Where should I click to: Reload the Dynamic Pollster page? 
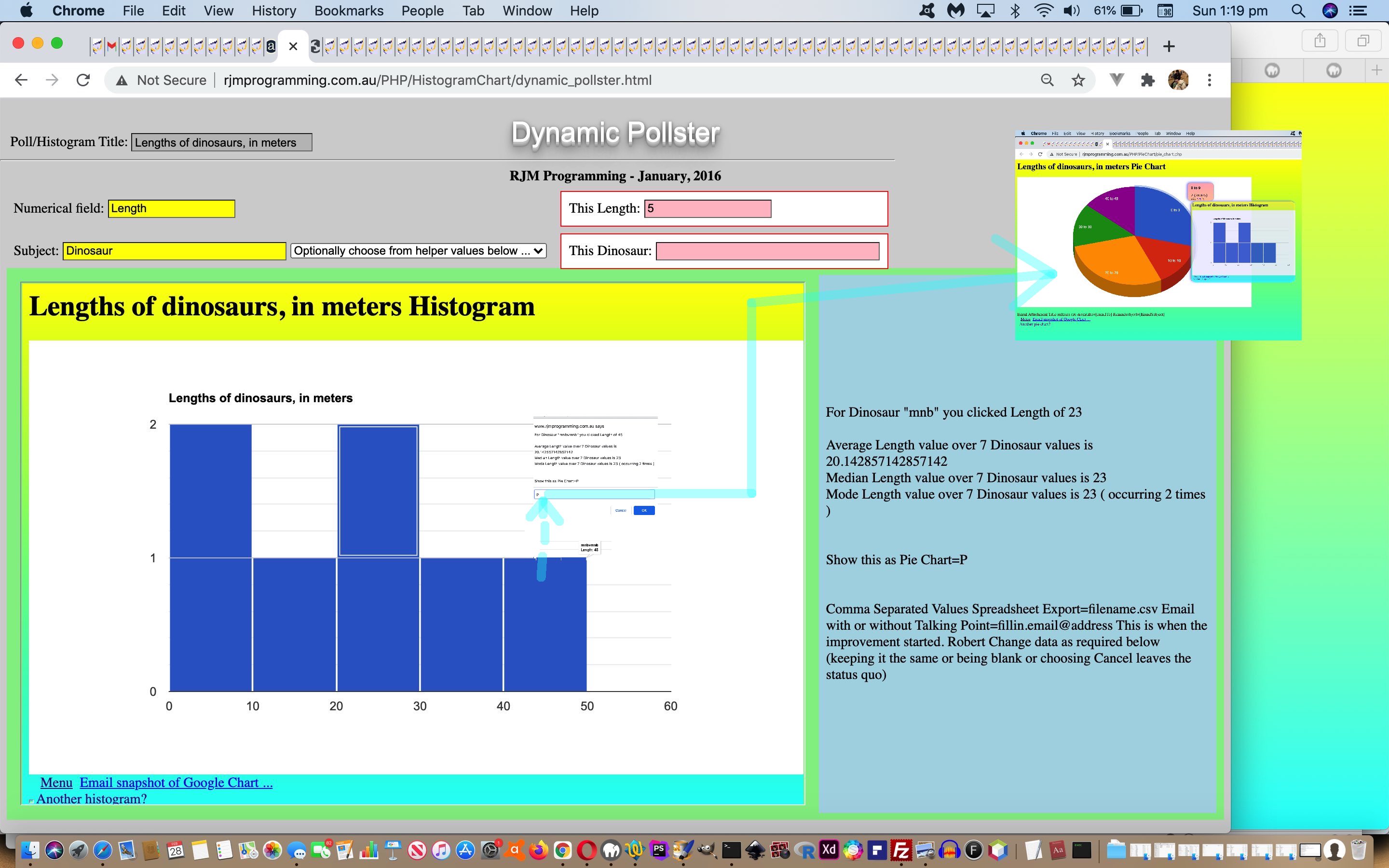[83, 81]
